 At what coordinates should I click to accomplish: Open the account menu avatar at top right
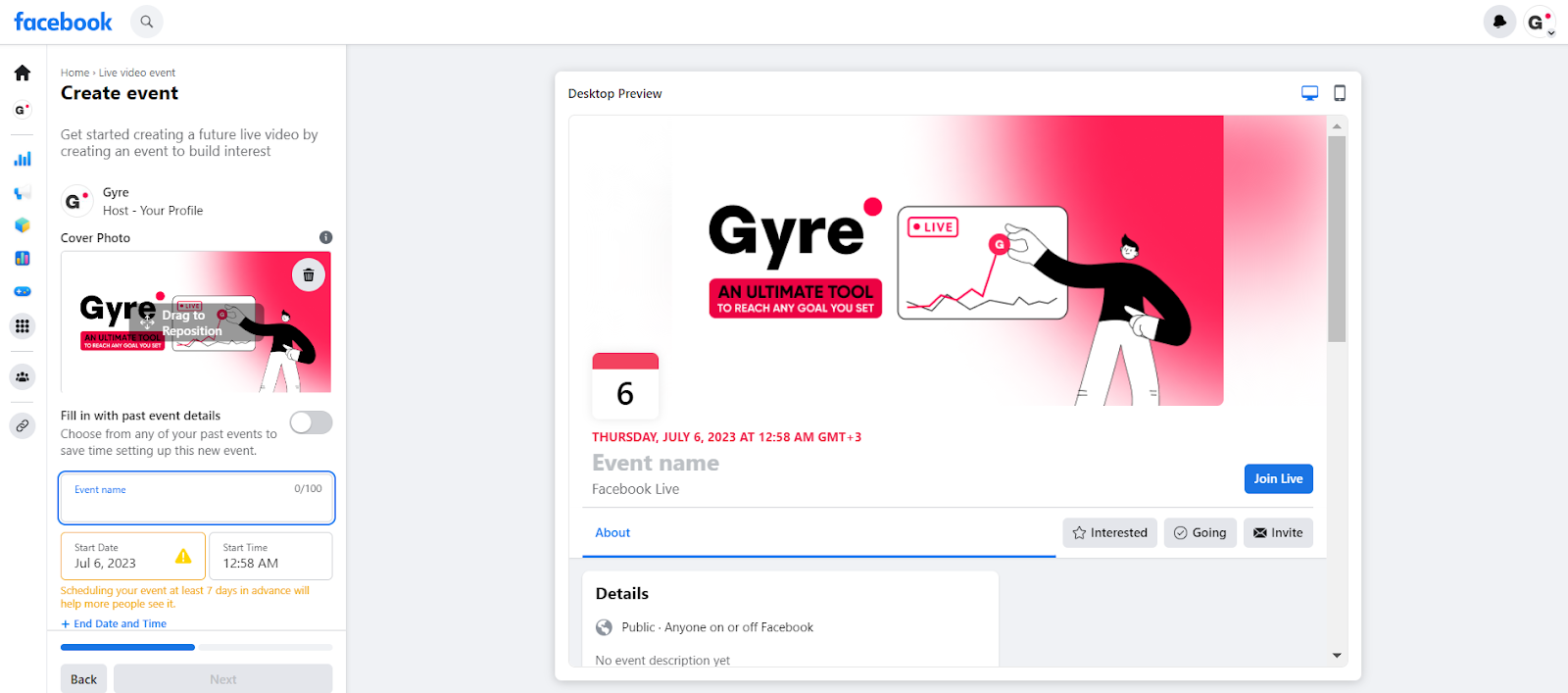[x=1540, y=22]
